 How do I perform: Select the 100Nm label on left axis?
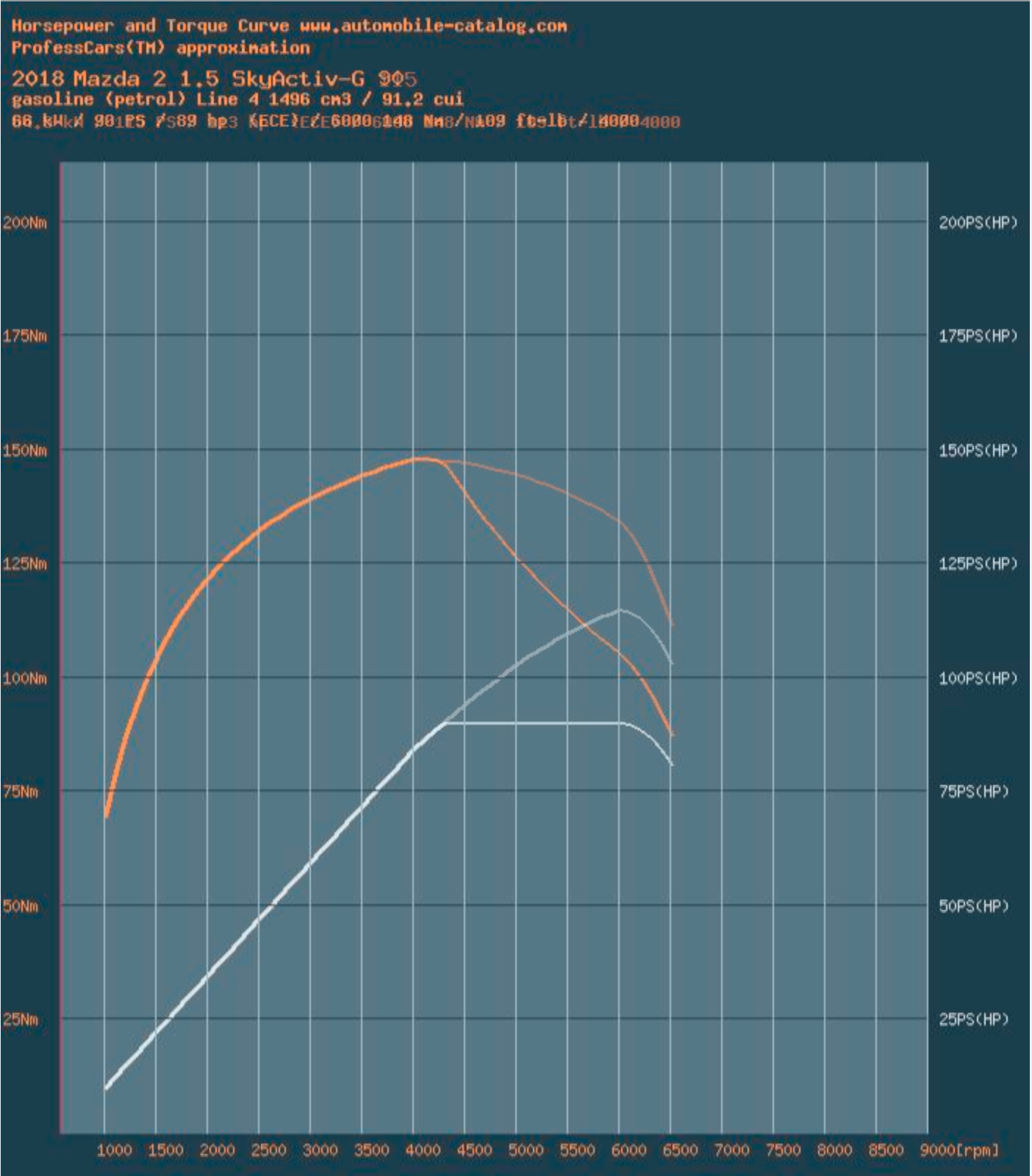tap(24, 678)
